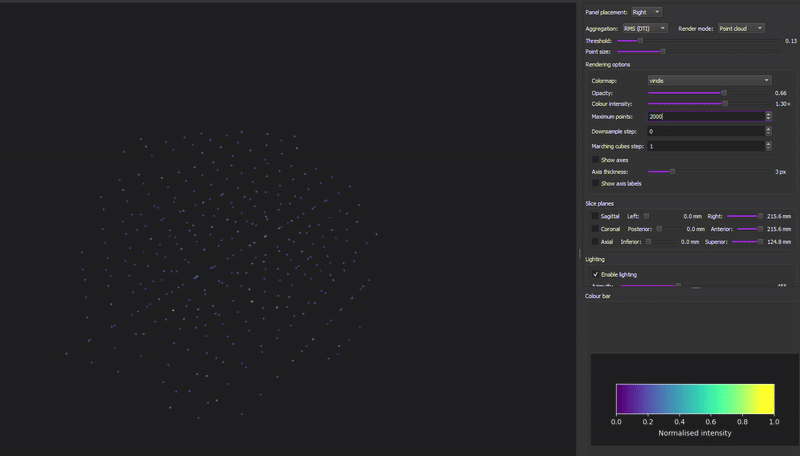Viewport: 800px width, 456px height.
Task: Disable the Enable lighting checkbox
Action: point(596,274)
